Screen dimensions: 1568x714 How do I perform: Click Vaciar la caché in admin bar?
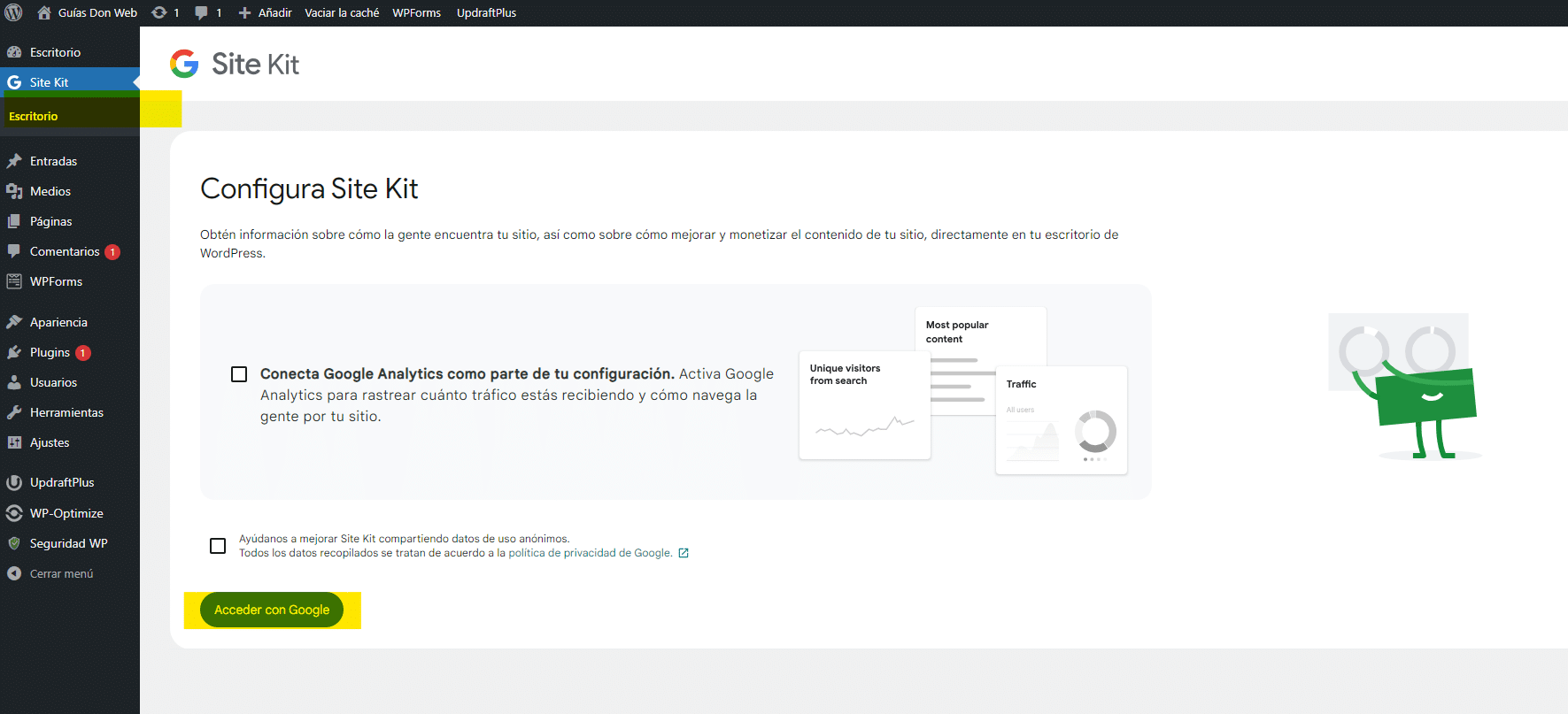tap(342, 12)
